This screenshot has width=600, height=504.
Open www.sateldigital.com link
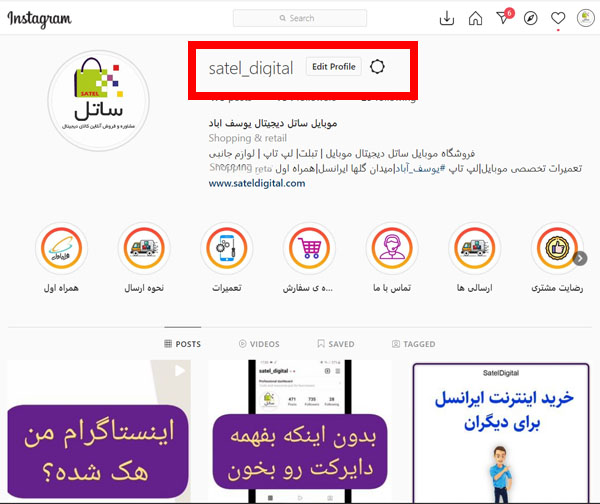[x=257, y=183]
